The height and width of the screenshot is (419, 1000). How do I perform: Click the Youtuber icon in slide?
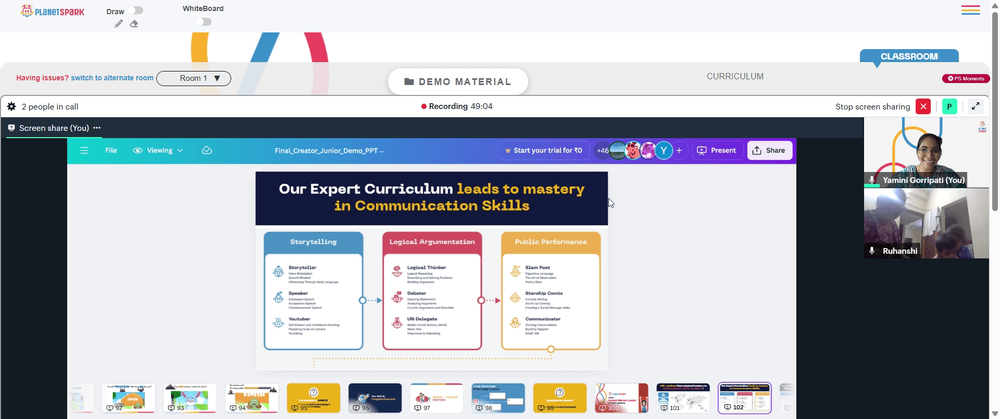tap(278, 323)
